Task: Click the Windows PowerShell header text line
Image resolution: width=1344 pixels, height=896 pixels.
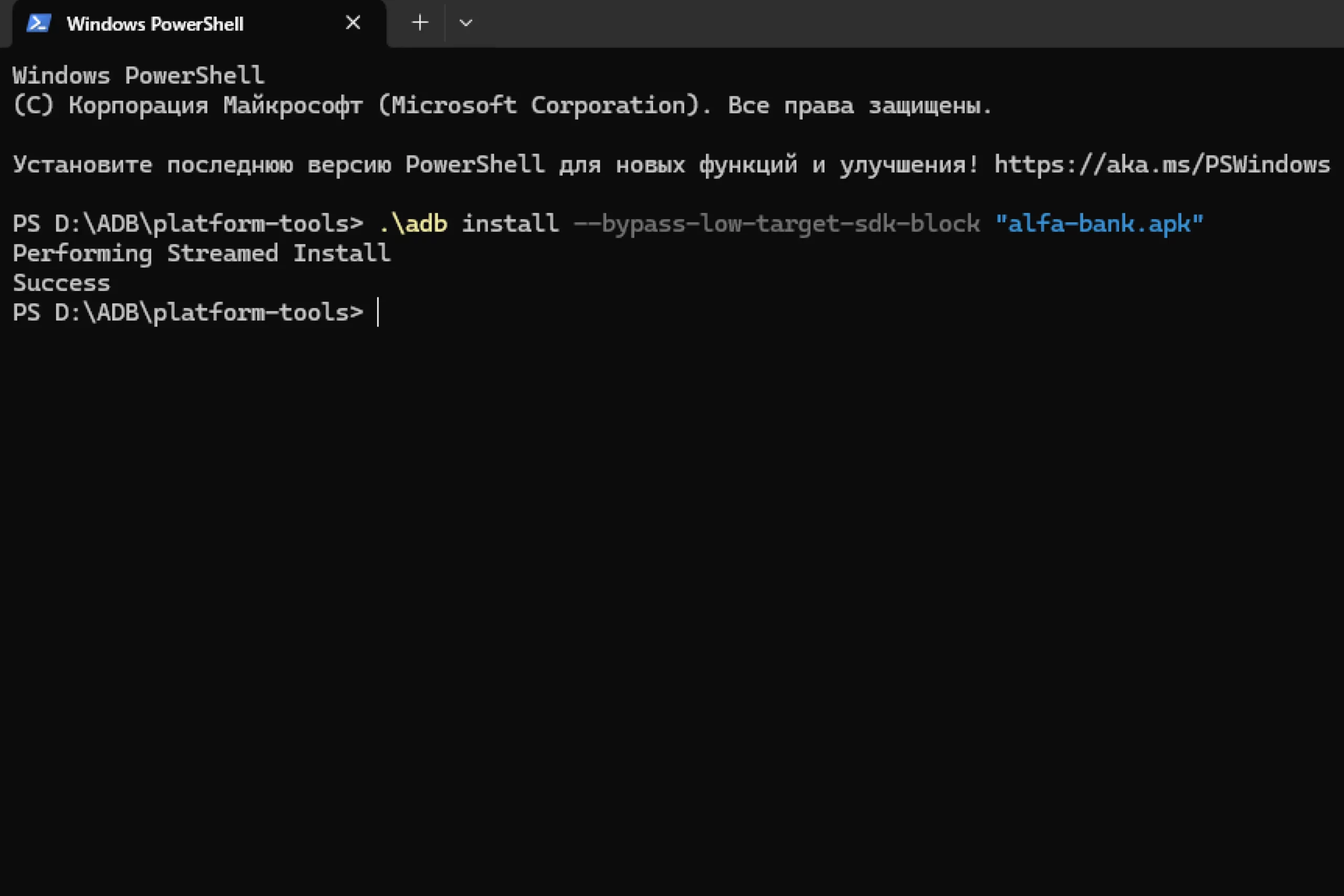Action: pos(138,76)
